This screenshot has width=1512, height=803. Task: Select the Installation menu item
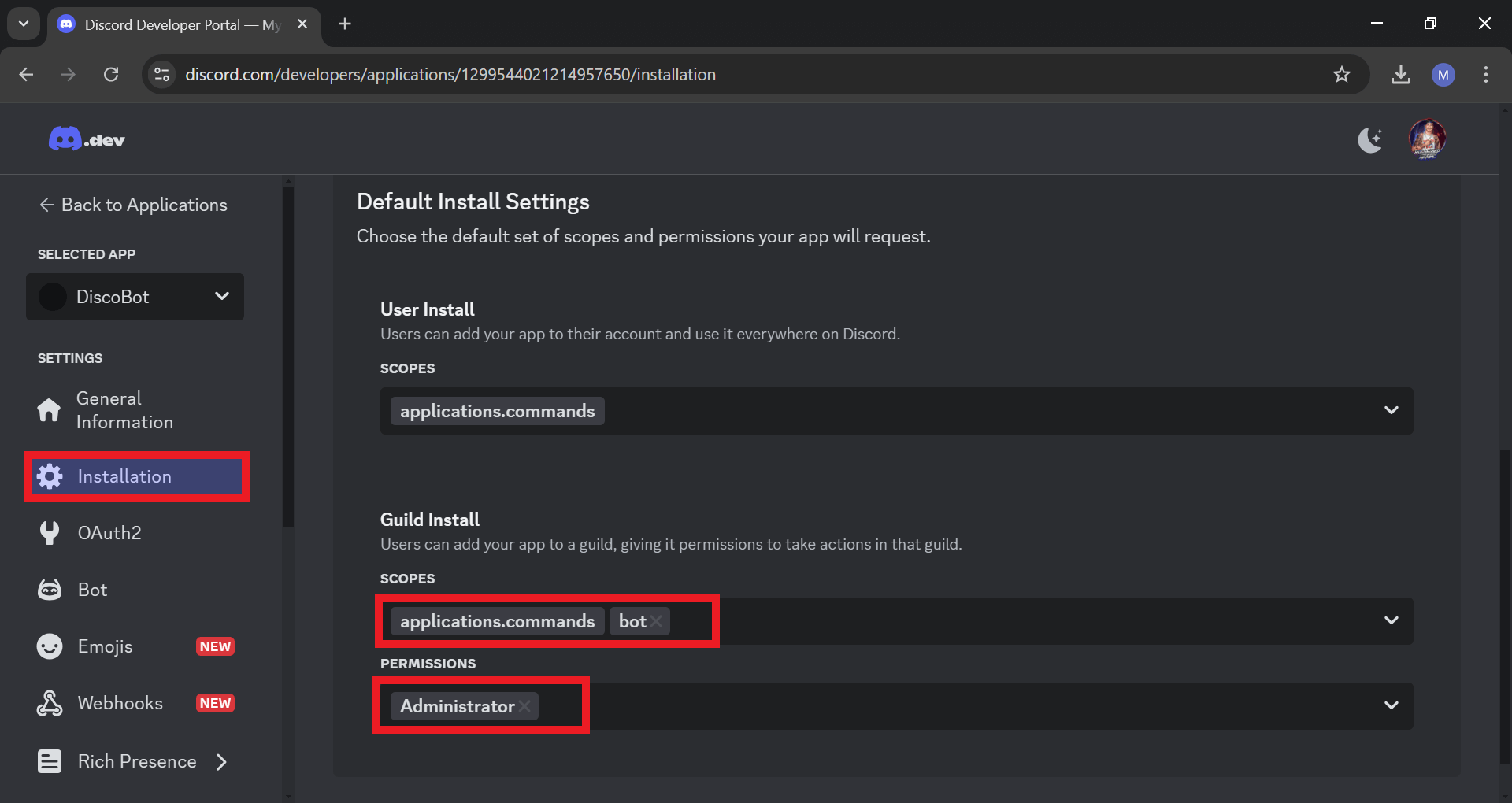(137, 476)
